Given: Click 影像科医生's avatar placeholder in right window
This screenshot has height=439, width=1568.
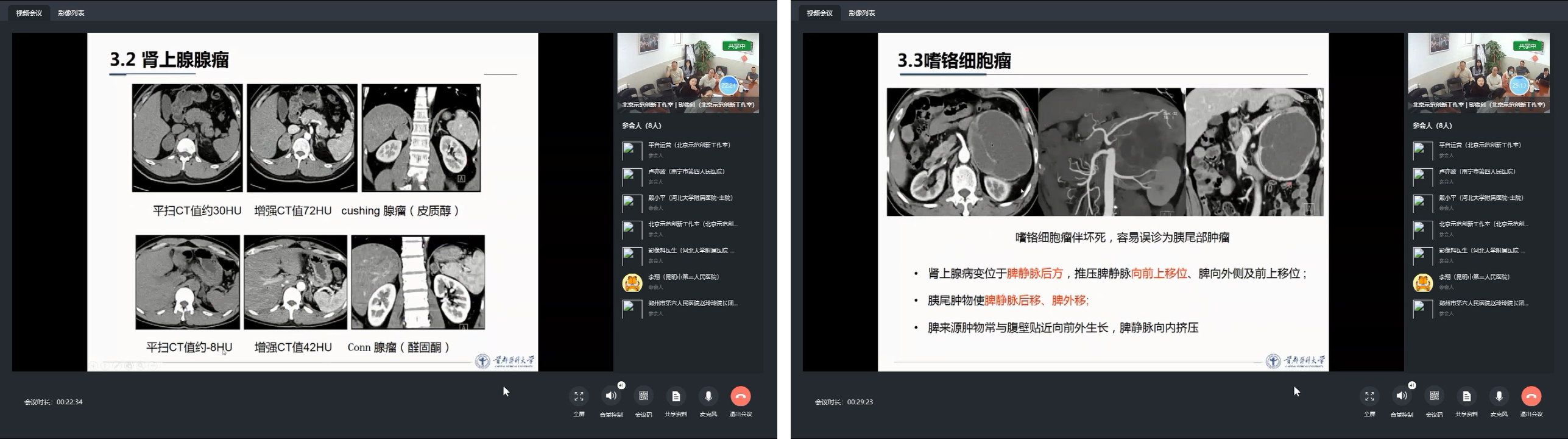Looking at the screenshot, I should (1422, 255).
